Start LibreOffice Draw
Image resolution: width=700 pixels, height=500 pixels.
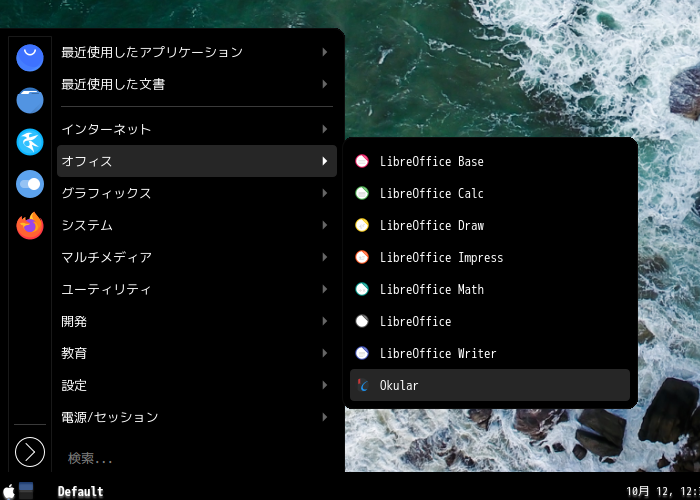[x=490, y=225]
